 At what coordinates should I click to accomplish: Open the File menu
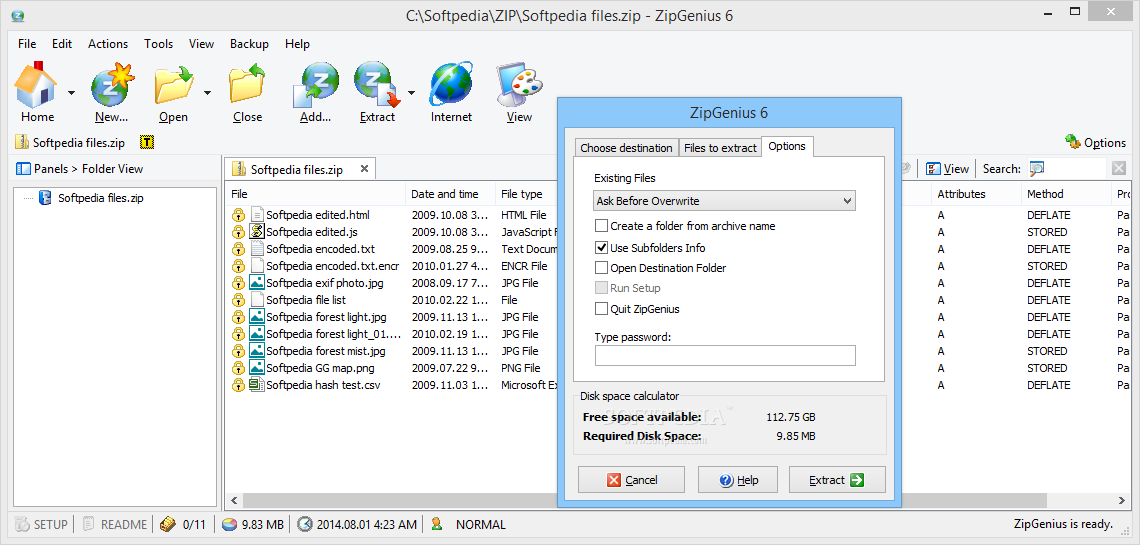[27, 44]
